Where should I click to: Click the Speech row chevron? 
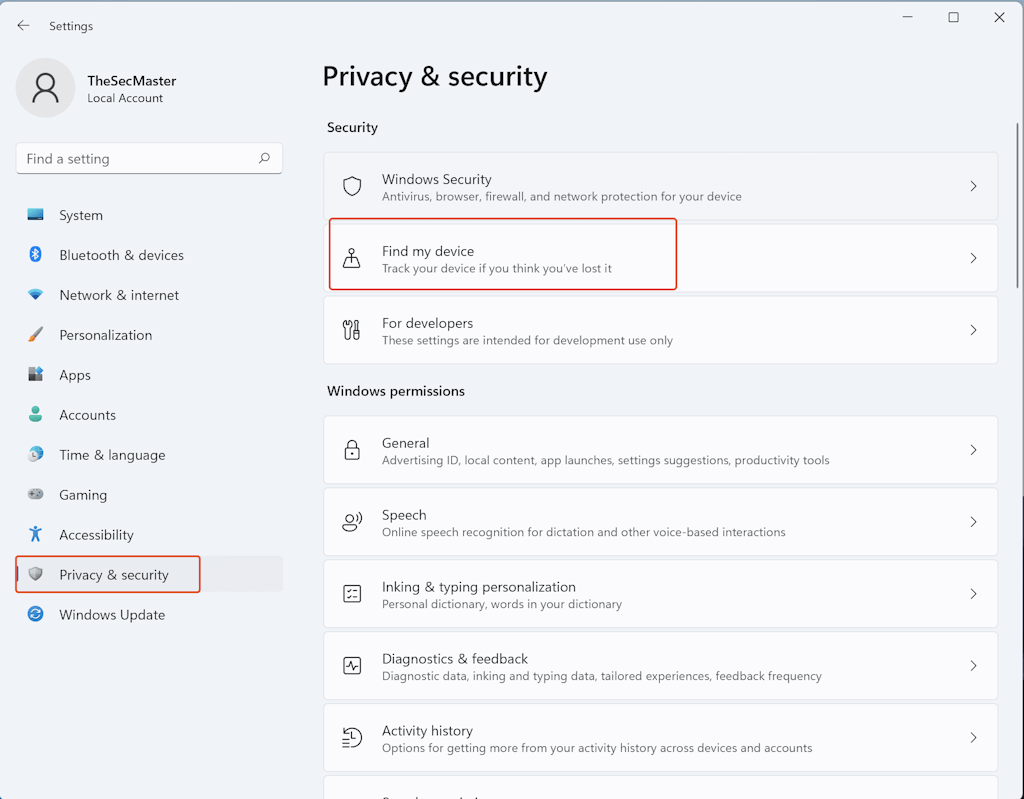tap(973, 522)
